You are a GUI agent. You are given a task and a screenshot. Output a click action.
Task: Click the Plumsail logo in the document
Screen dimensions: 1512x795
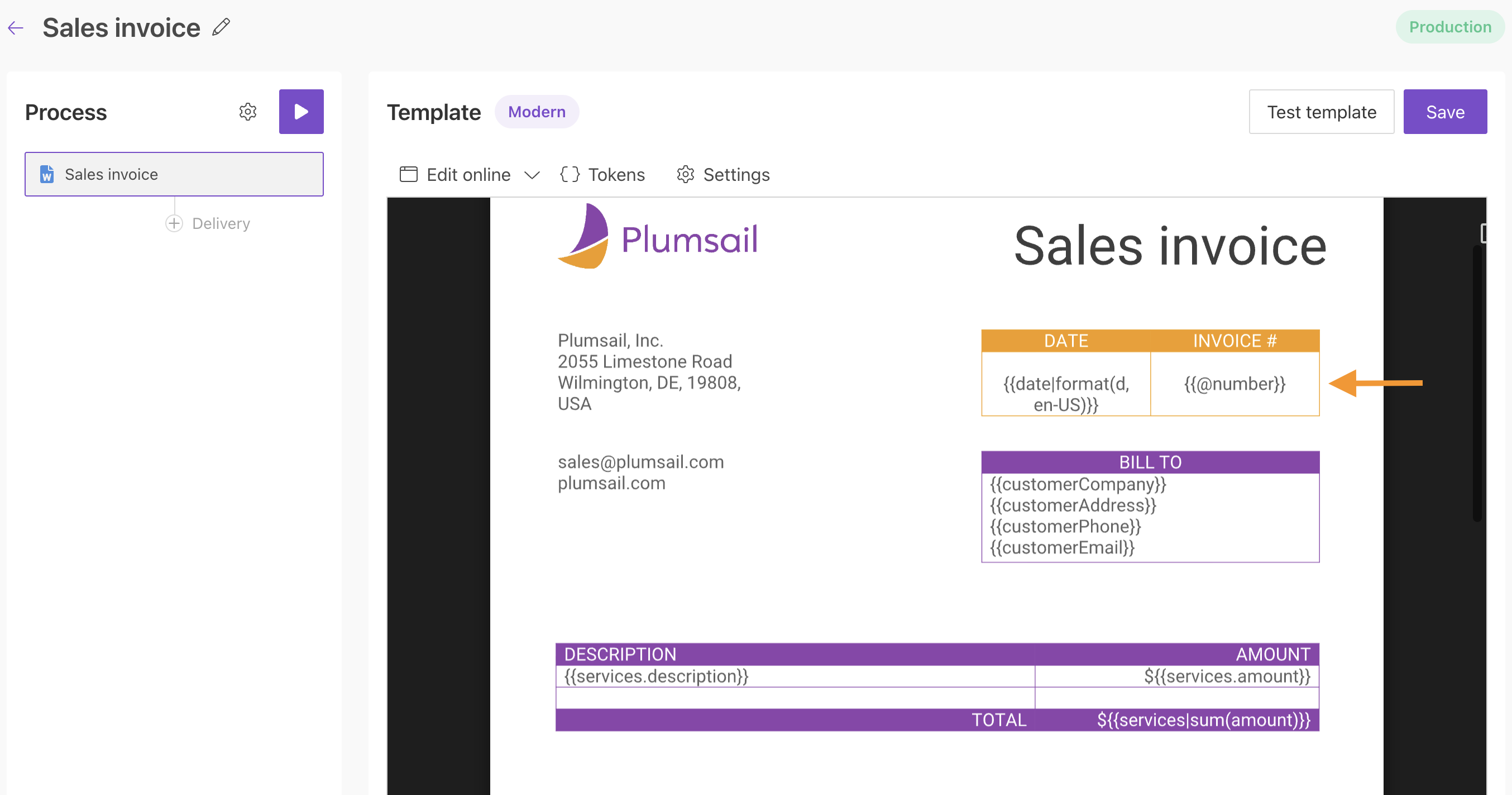[x=657, y=237]
